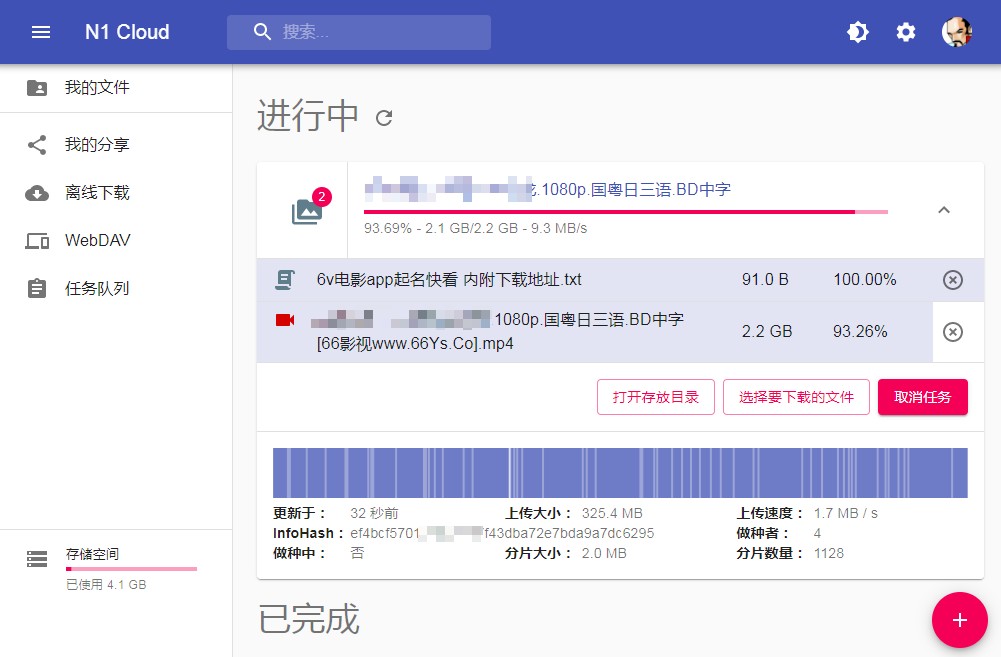This screenshot has height=657, width=1001.
Task: Click the task file collection icon with badge
Action: (x=306, y=210)
